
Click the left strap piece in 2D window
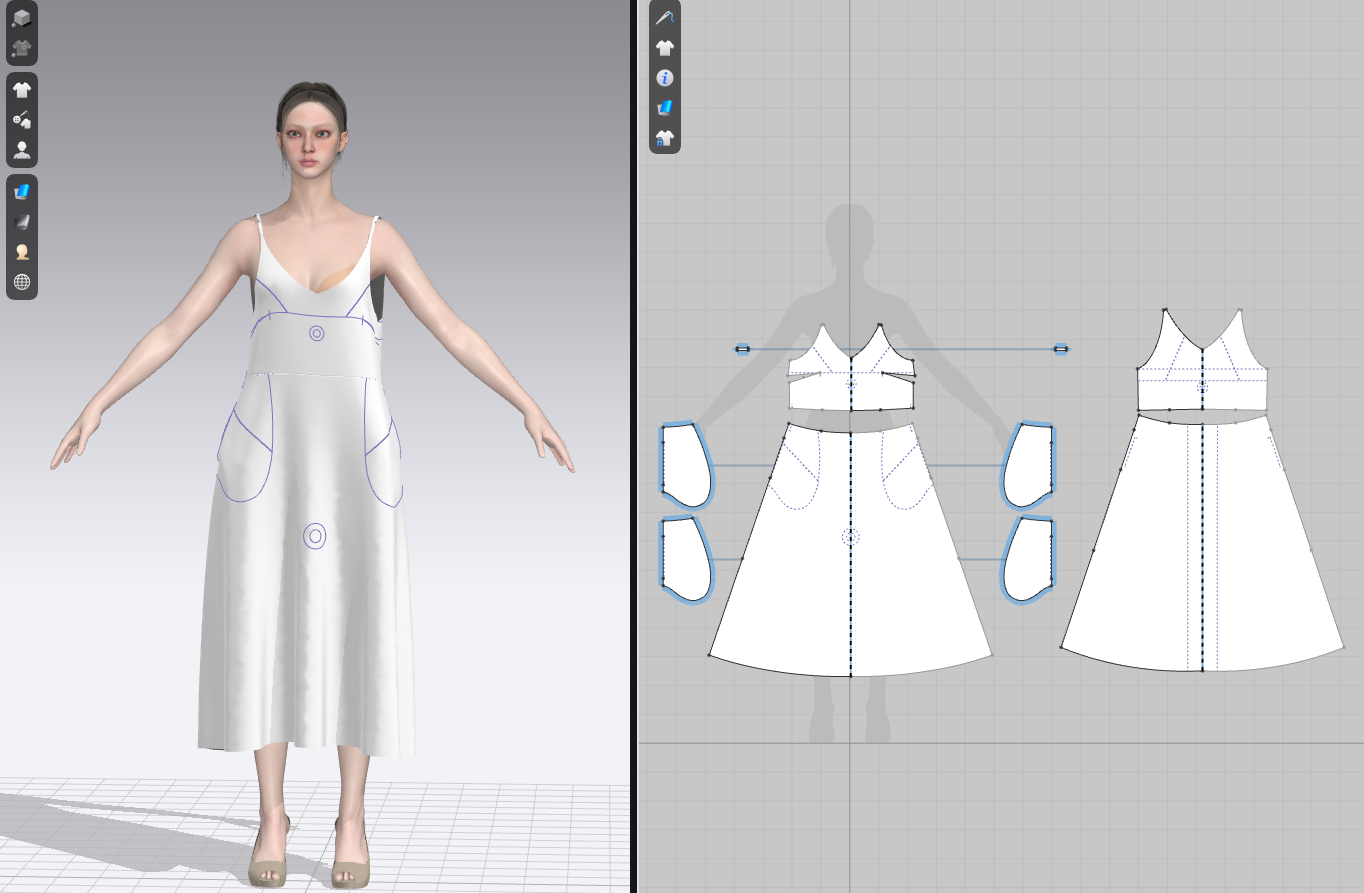pyautogui.click(x=742, y=349)
